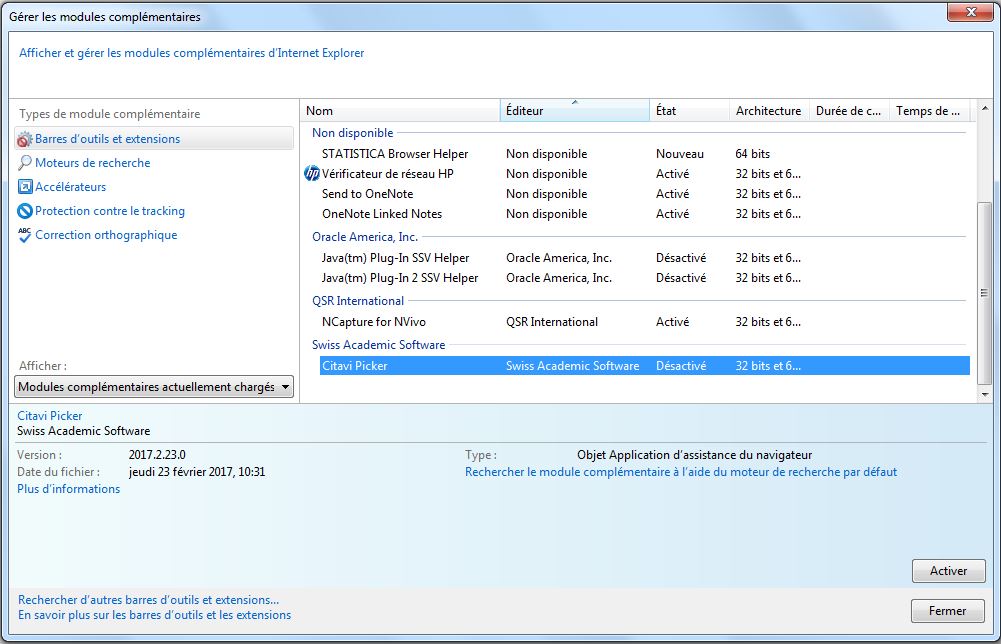Select Barres d'outils et extensions category
Screen dimensions: 1001x644
coord(154,139)
